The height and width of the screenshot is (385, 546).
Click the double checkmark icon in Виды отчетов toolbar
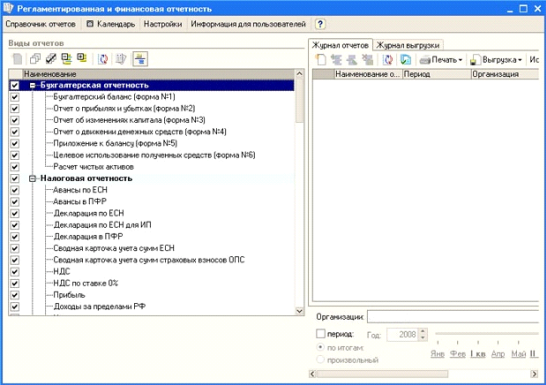(51, 59)
